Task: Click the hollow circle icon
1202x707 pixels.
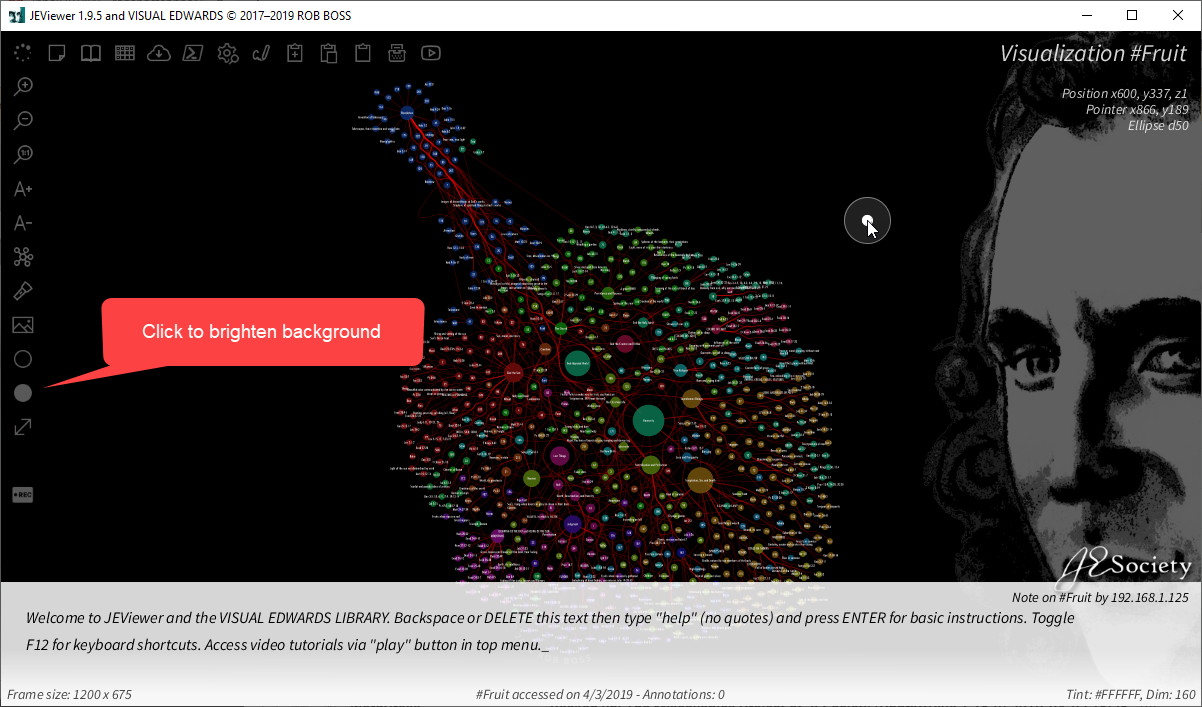Action: click(x=23, y=359)
